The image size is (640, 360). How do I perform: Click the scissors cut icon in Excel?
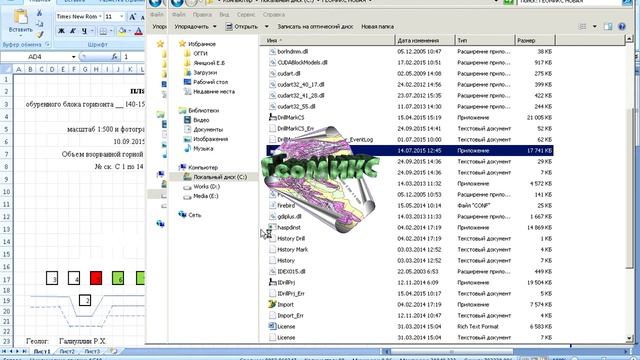(x=40, y=13)
